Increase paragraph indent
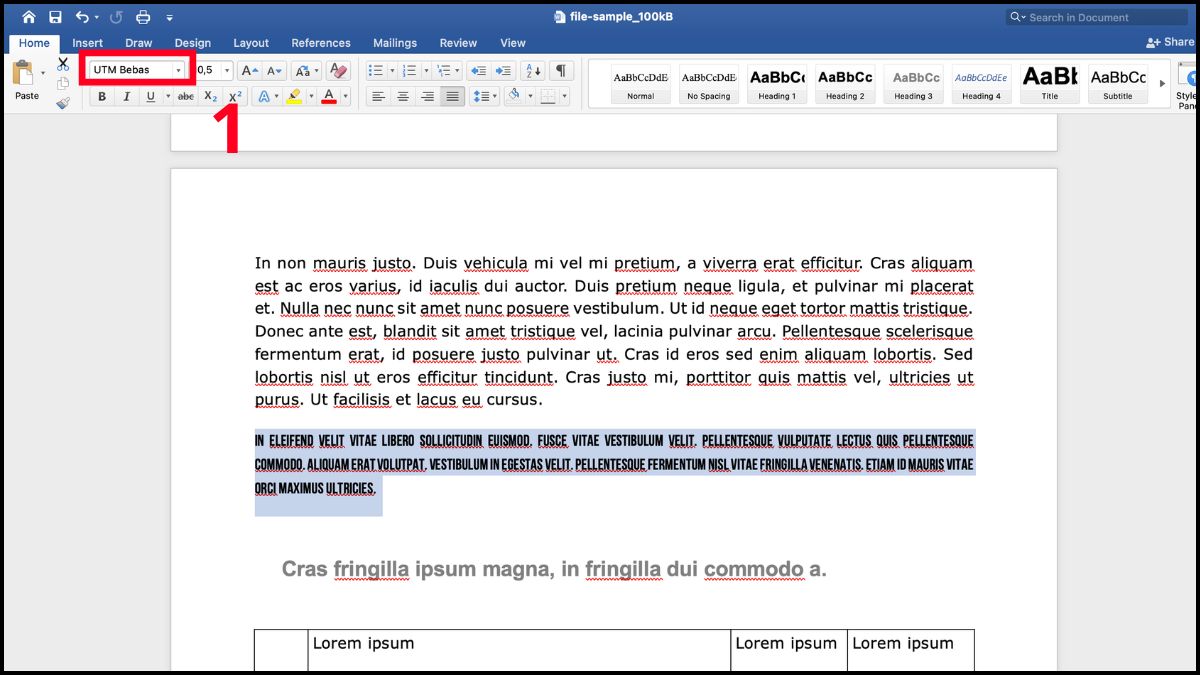 503,71
